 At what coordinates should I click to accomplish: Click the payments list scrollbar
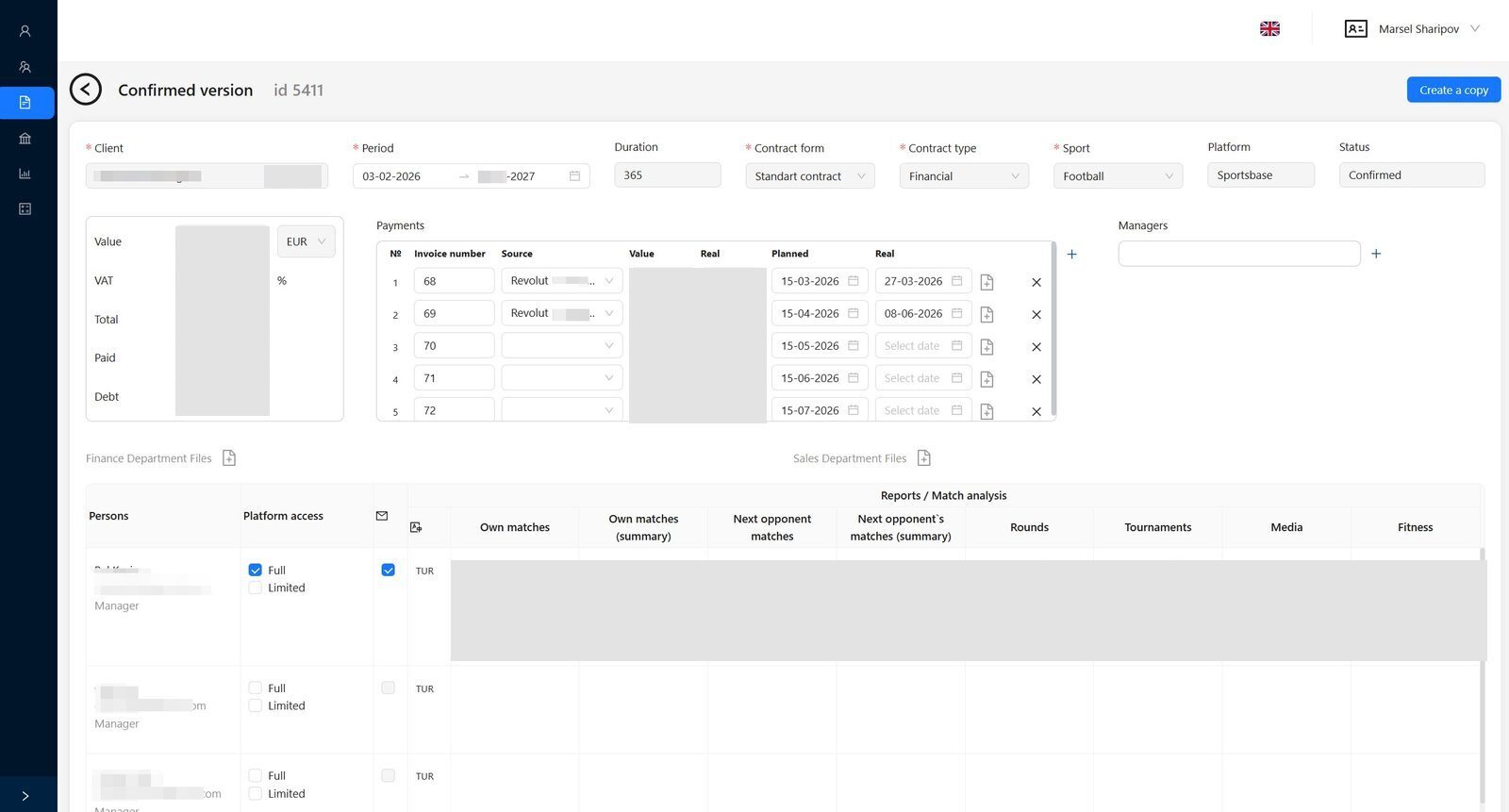(x=1053, y=328)
